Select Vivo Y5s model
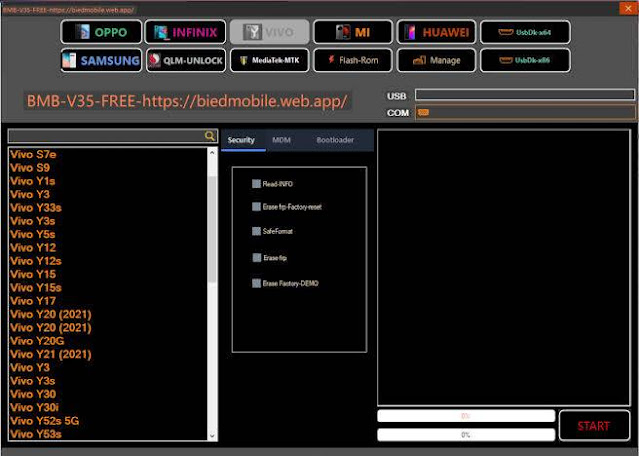 (x=33, y=234)
